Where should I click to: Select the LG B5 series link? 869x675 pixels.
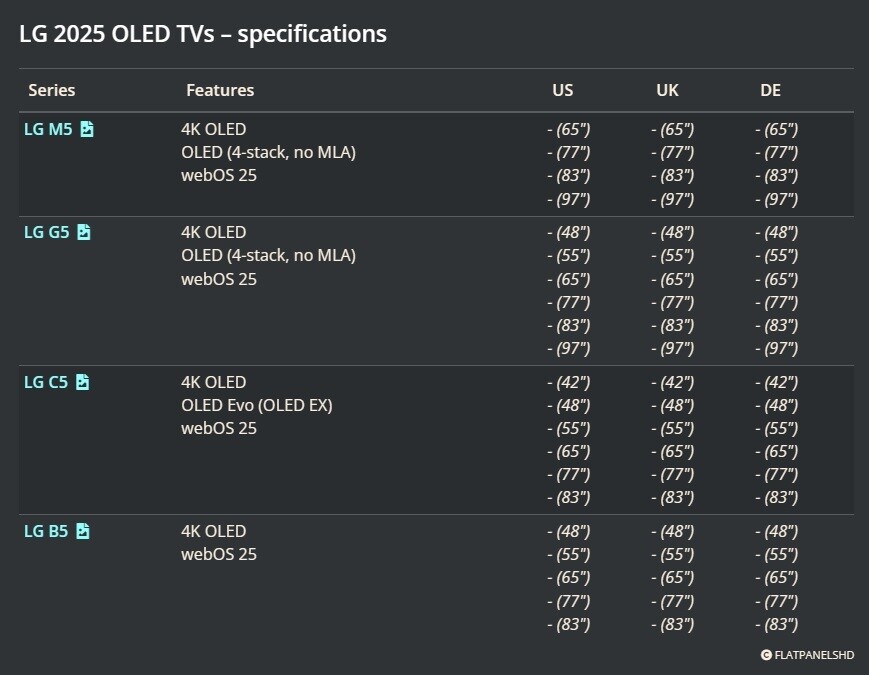pyautogui.click(x=46, y=531)
